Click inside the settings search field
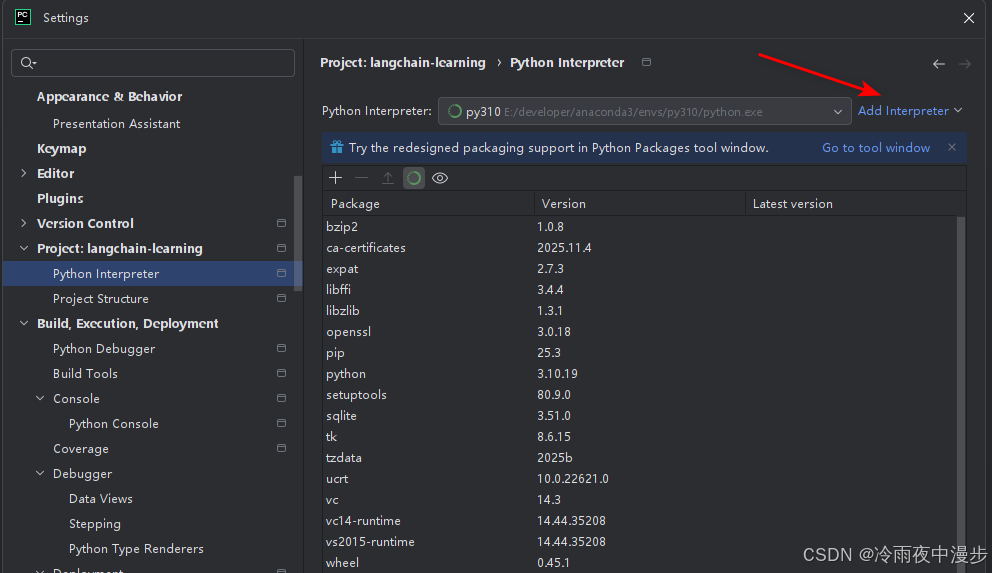992x573 pixels. pos(153,63)
